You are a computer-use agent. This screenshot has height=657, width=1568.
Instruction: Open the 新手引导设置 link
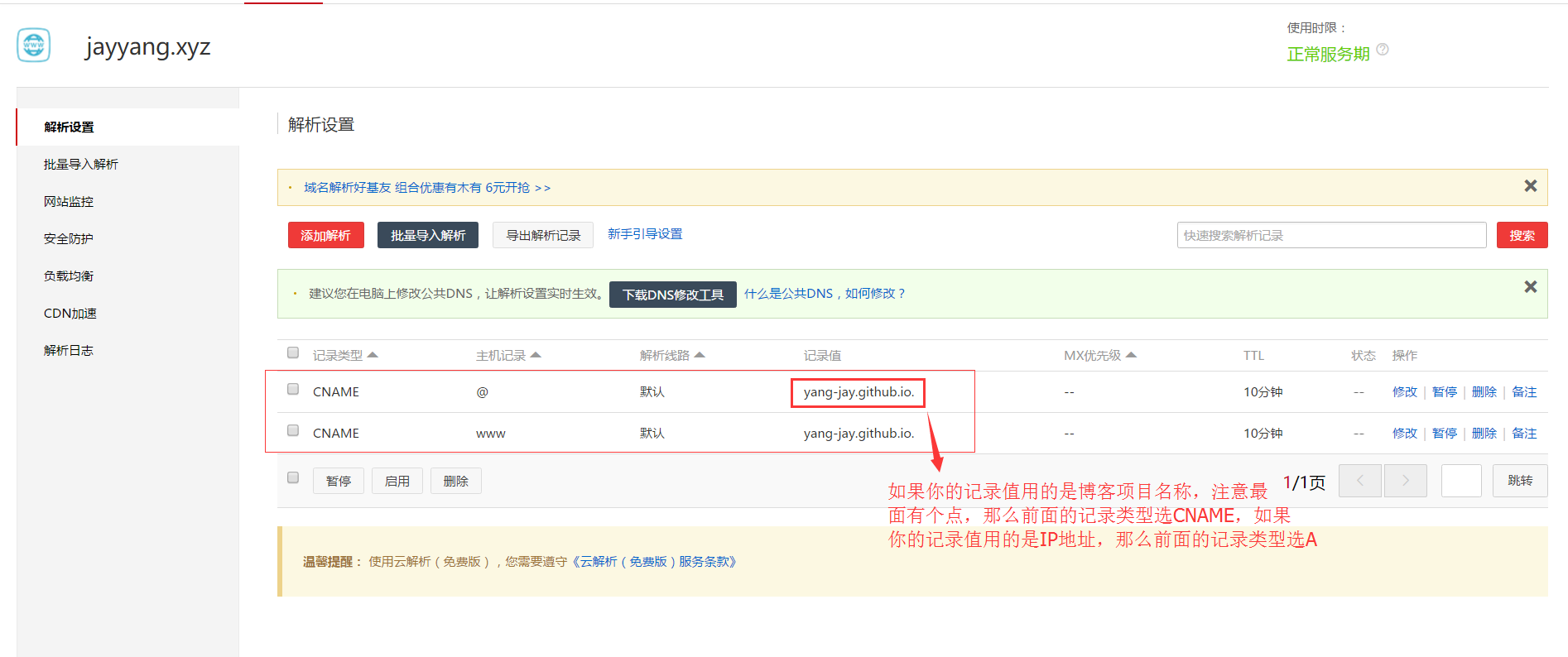coord(645,234)
